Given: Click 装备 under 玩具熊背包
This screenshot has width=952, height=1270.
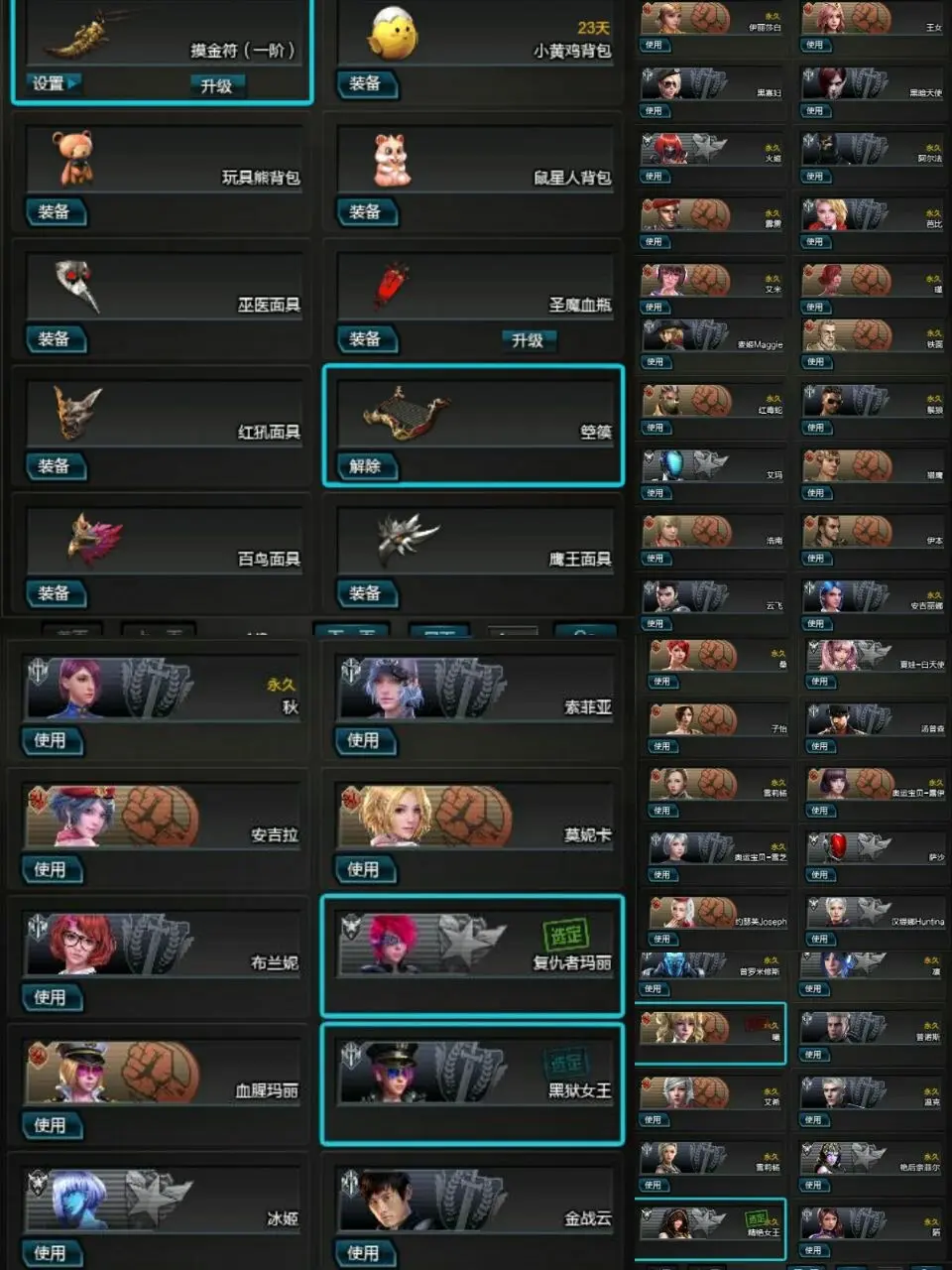Looking at the screenshot, I should (x=55, y=211).
